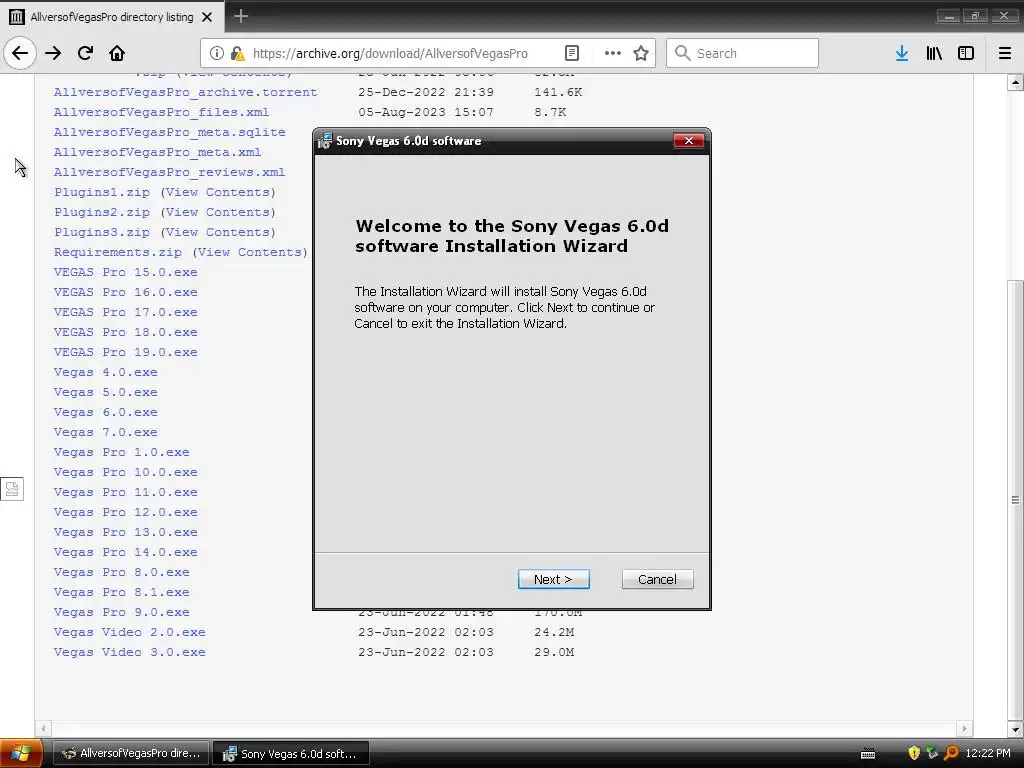Switch to AllversofVegasPro taskbar button
1024x768 pixels.
pos(131,753)
